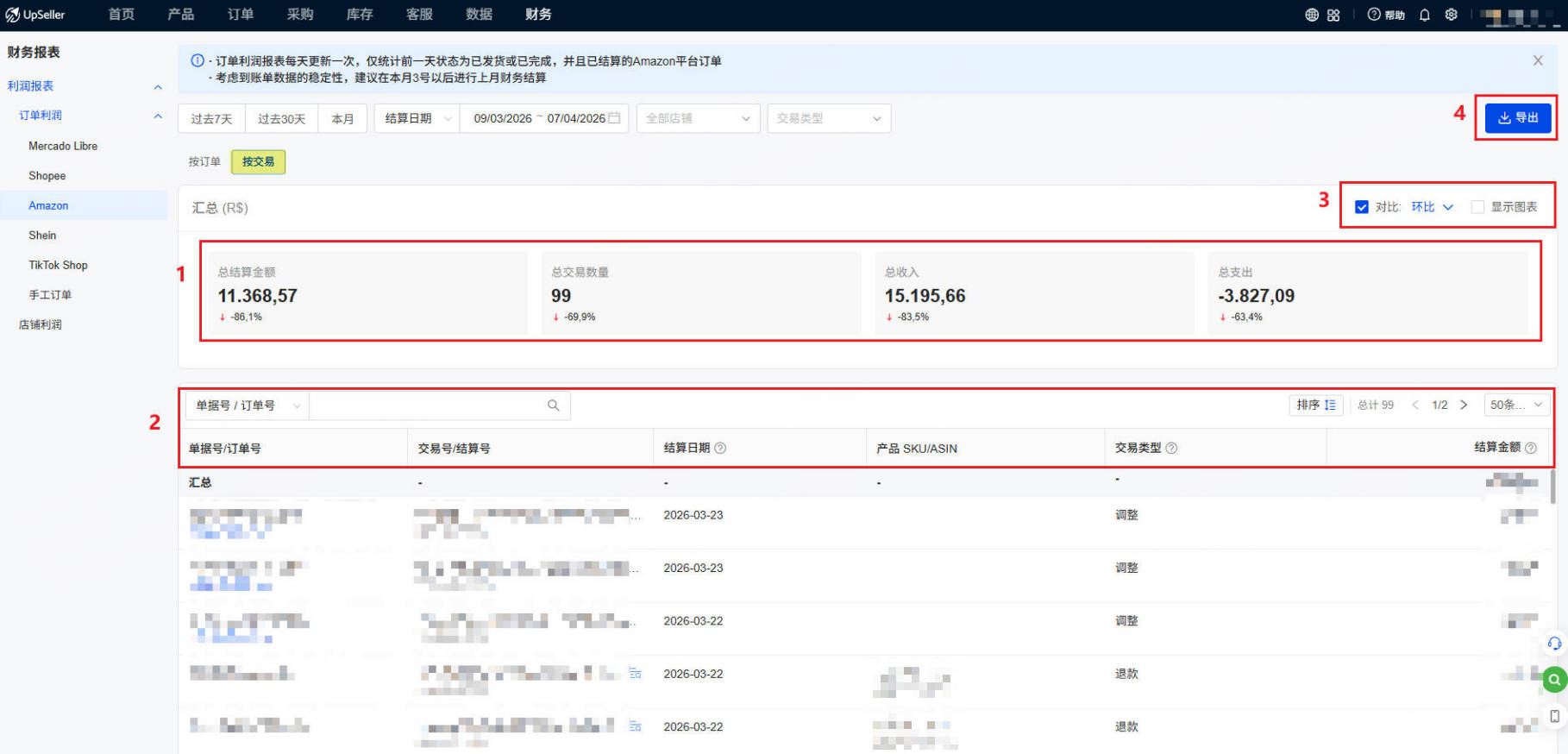Screen dimensions: 1568x754
Task: Click the 过去30天 filter button
Action: click(281, 118)
